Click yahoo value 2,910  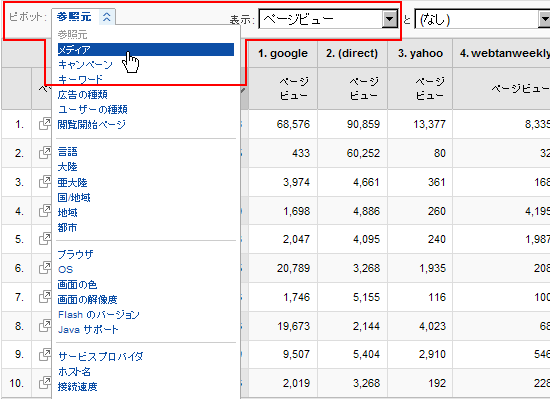432,354
